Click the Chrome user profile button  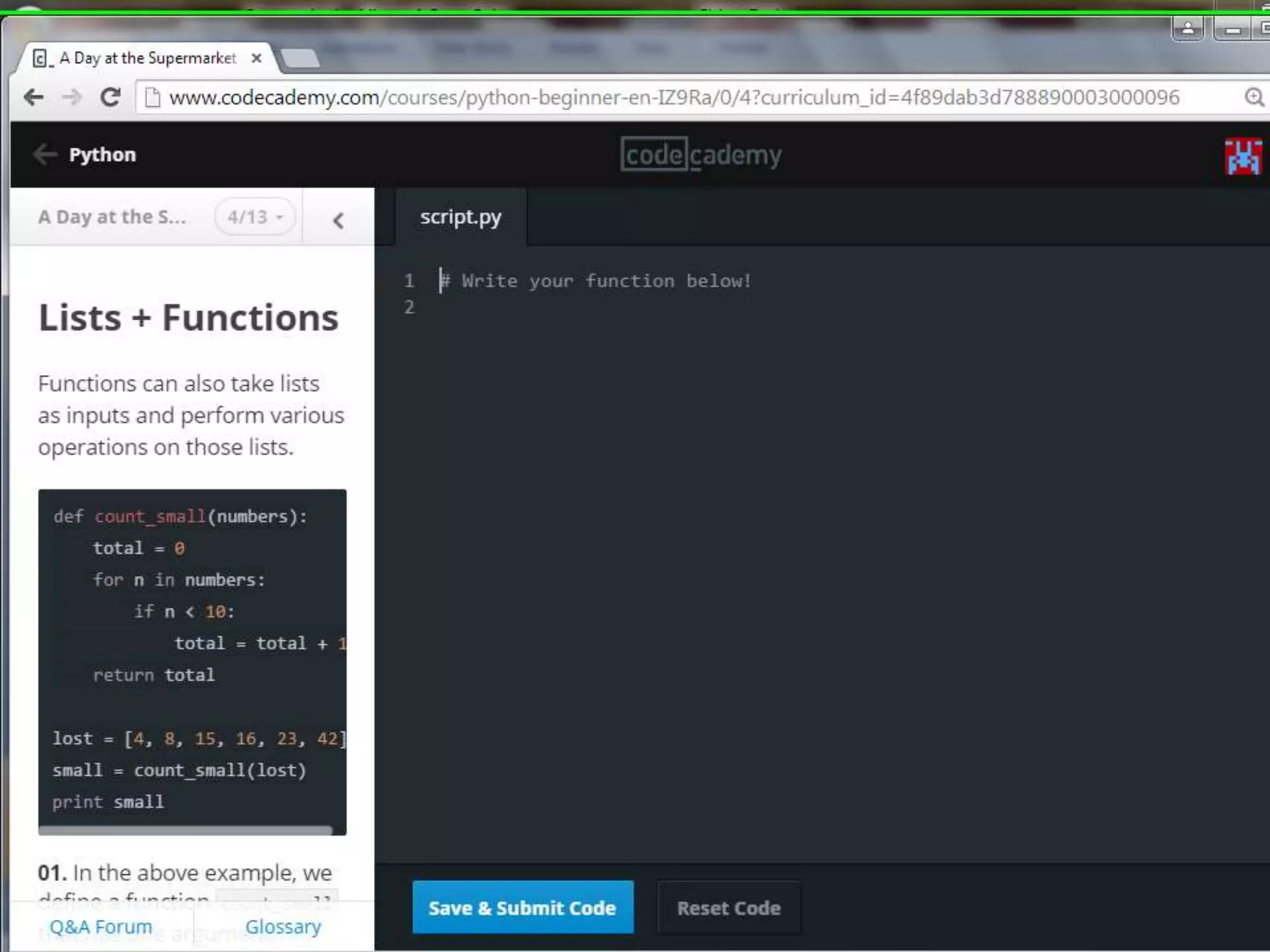[1188, 29]
